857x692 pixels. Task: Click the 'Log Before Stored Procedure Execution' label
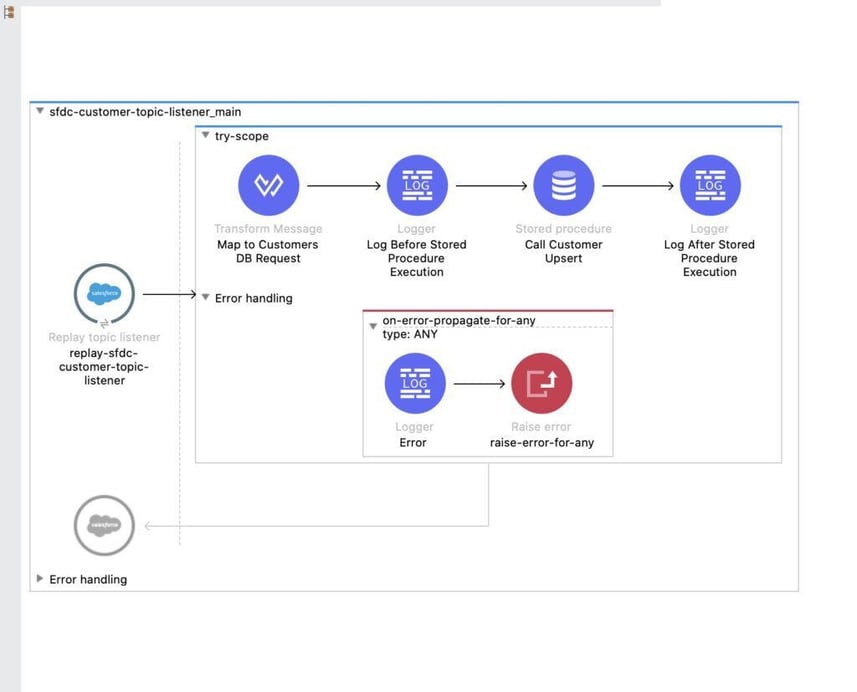416,258
